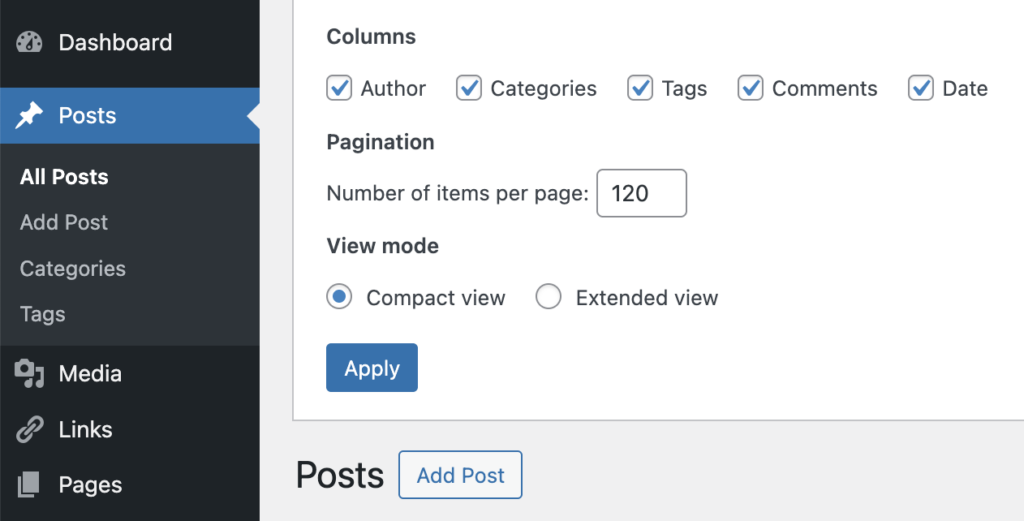Image resolution: width=1024 pixels, height=521 pixels.
Task: Uncheck the Date column checkbox
Action: [x=921, y=89]
